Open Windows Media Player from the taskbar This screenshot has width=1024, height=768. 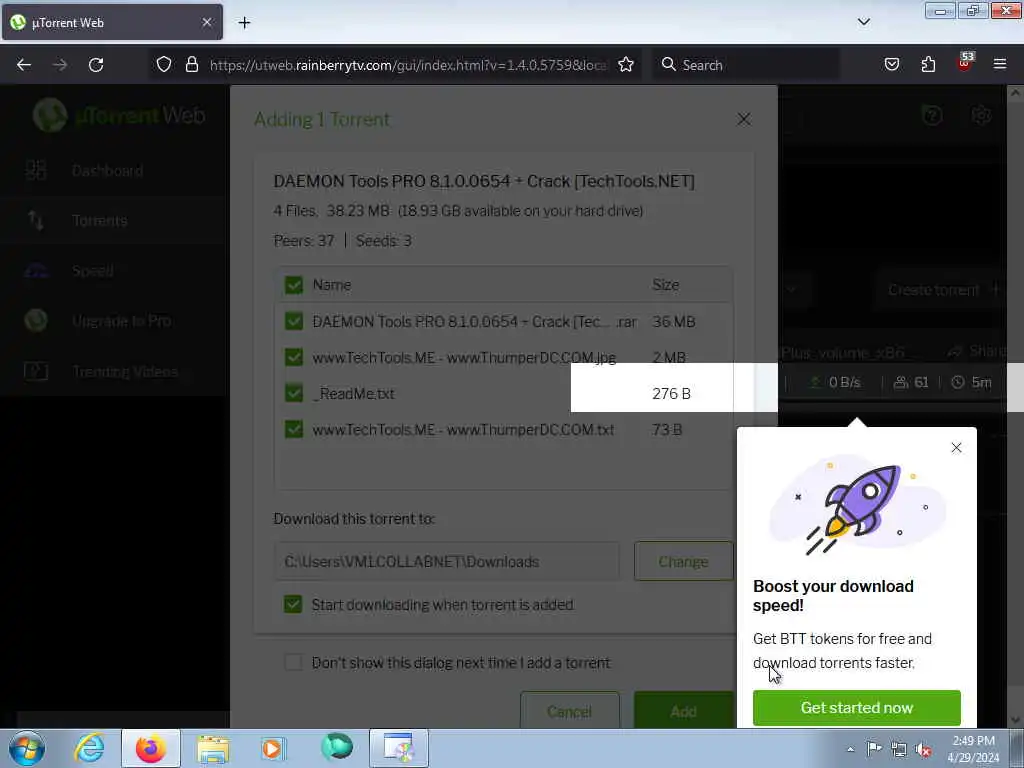(274, 748)
